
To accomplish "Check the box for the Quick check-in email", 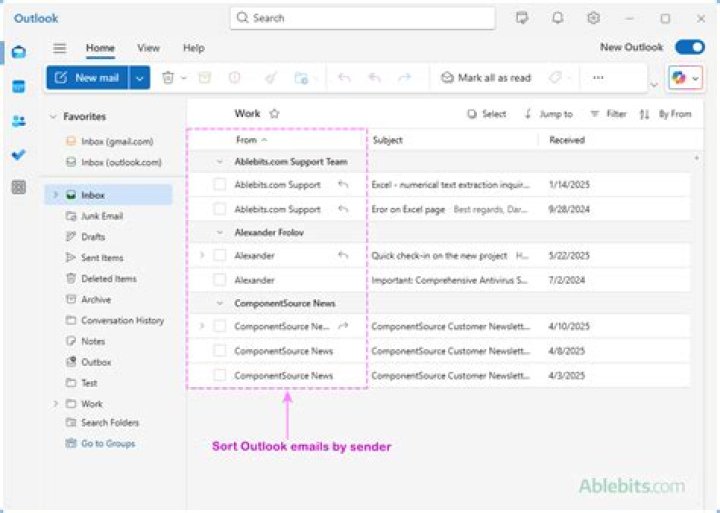I will pyautogui.click(x=220, y=255).
